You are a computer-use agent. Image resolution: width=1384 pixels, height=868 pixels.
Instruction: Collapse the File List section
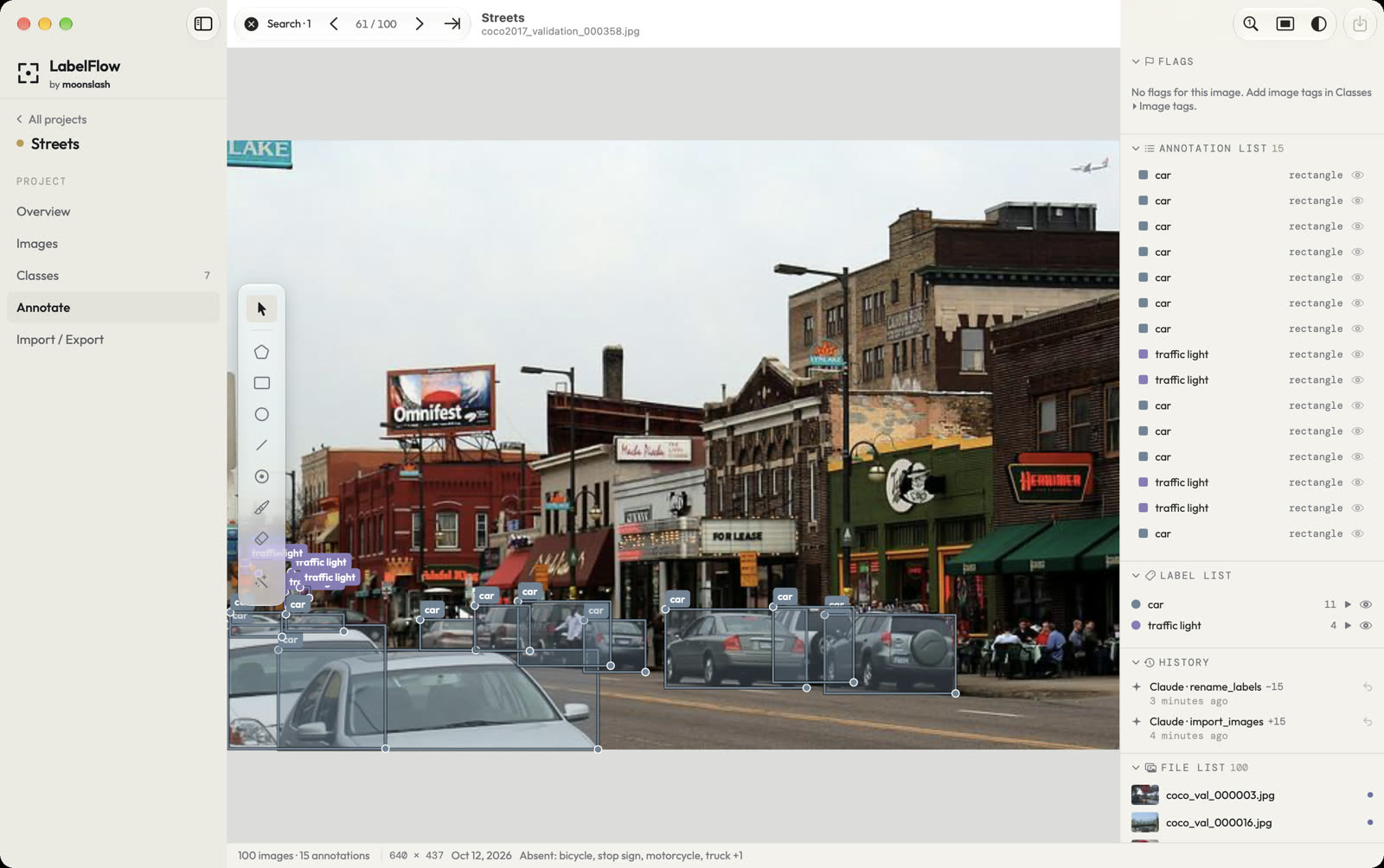click(1136, 768)
